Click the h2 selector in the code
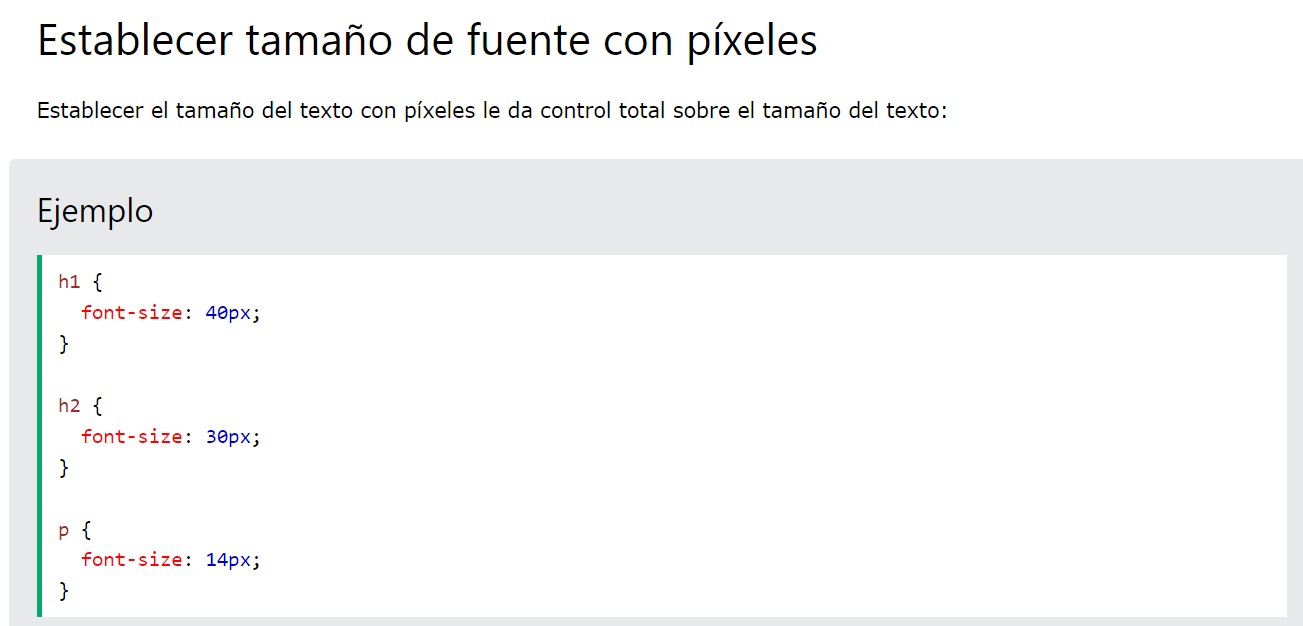 [69, 406]
